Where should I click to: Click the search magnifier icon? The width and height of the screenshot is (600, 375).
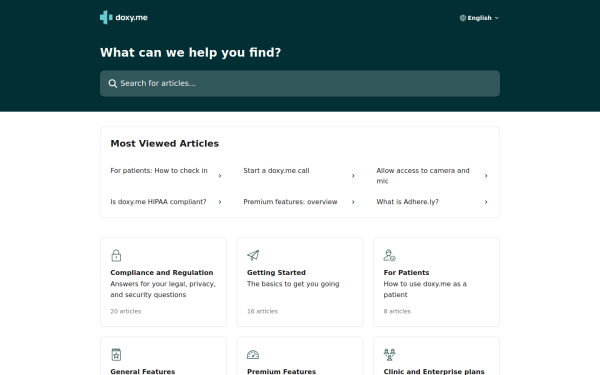(x=112, y=83)
